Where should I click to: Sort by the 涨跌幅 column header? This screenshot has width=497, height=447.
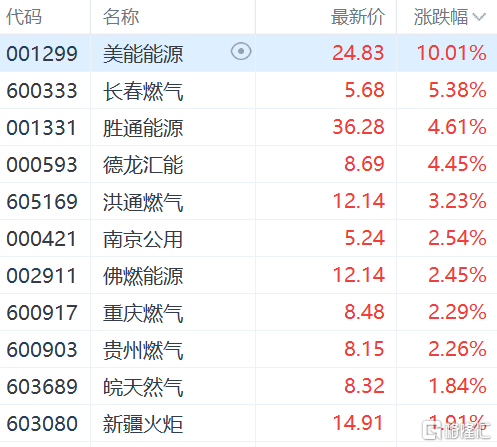[x=441, y=17]
